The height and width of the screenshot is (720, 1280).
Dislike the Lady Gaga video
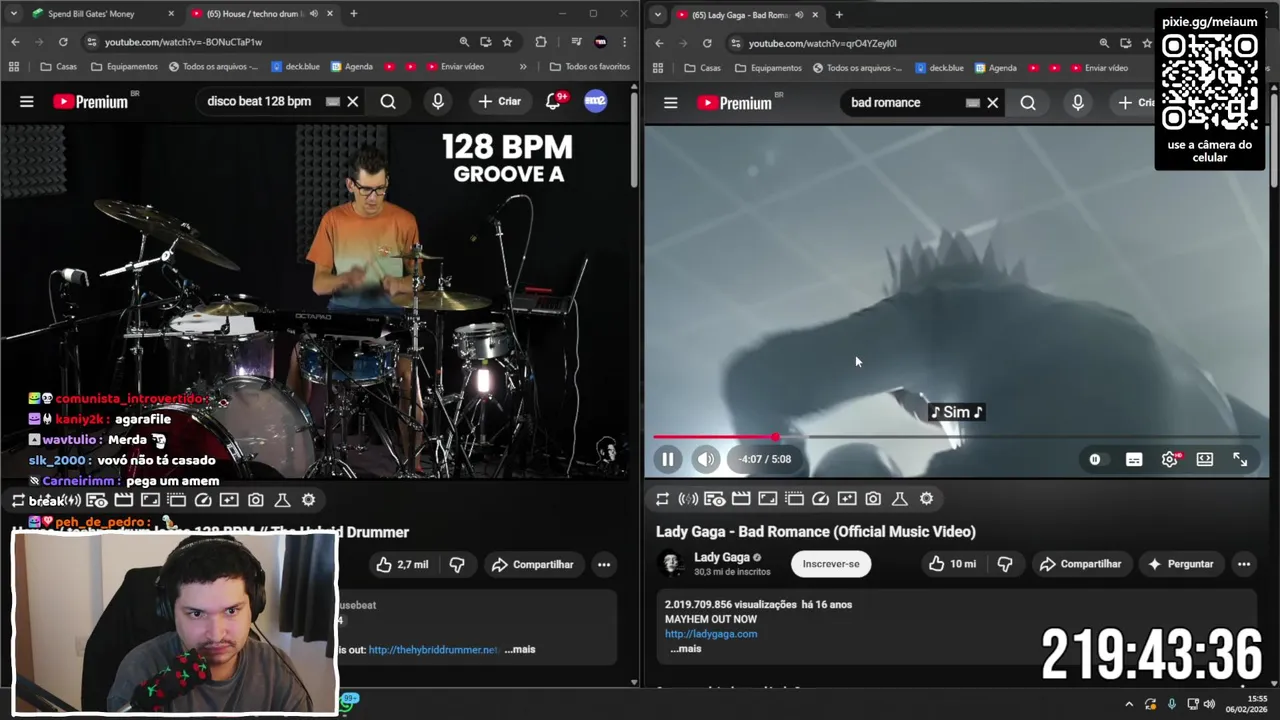tap(1005, 564)
